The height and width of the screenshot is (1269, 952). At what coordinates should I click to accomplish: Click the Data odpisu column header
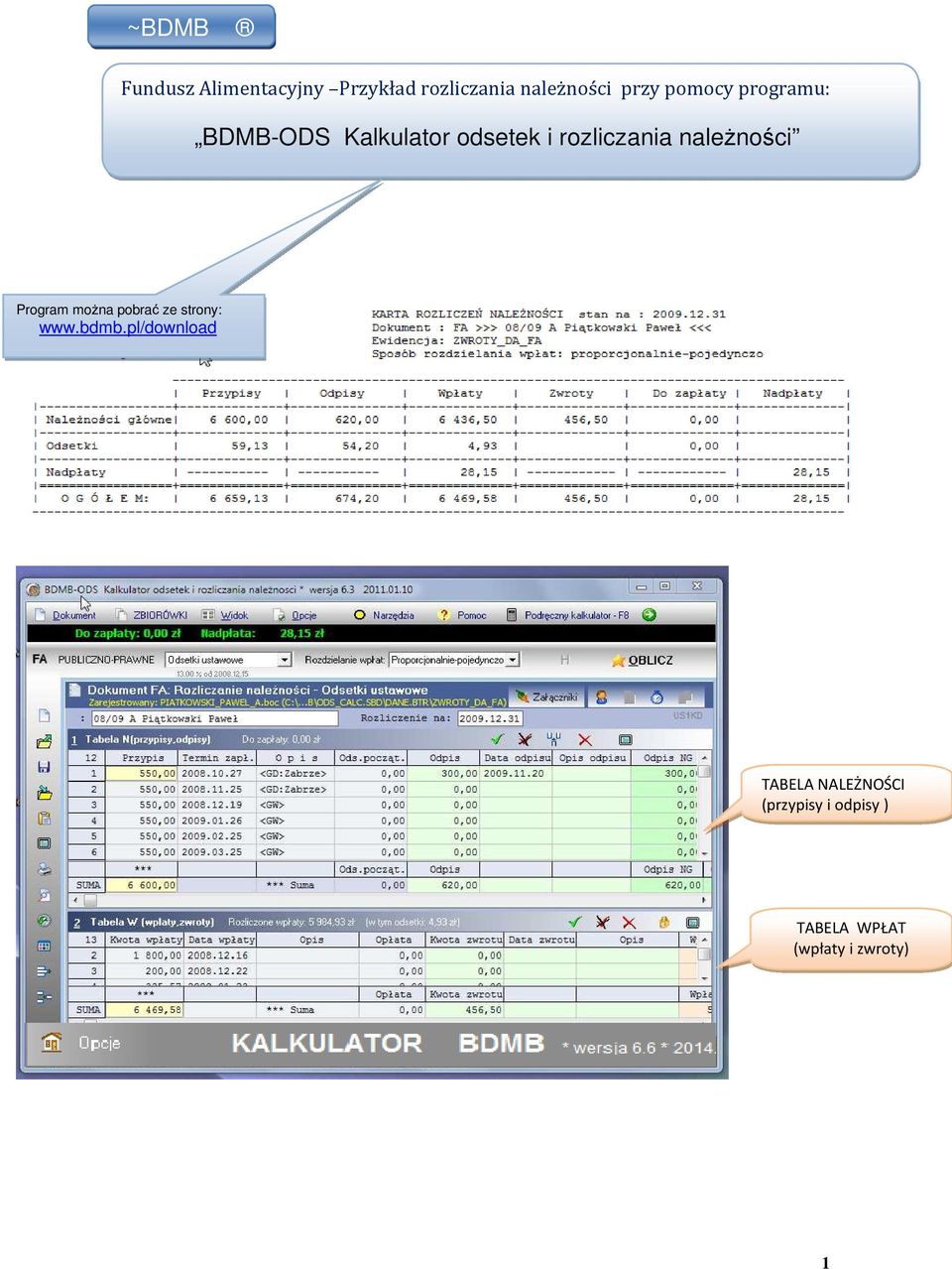click(517, 758)
